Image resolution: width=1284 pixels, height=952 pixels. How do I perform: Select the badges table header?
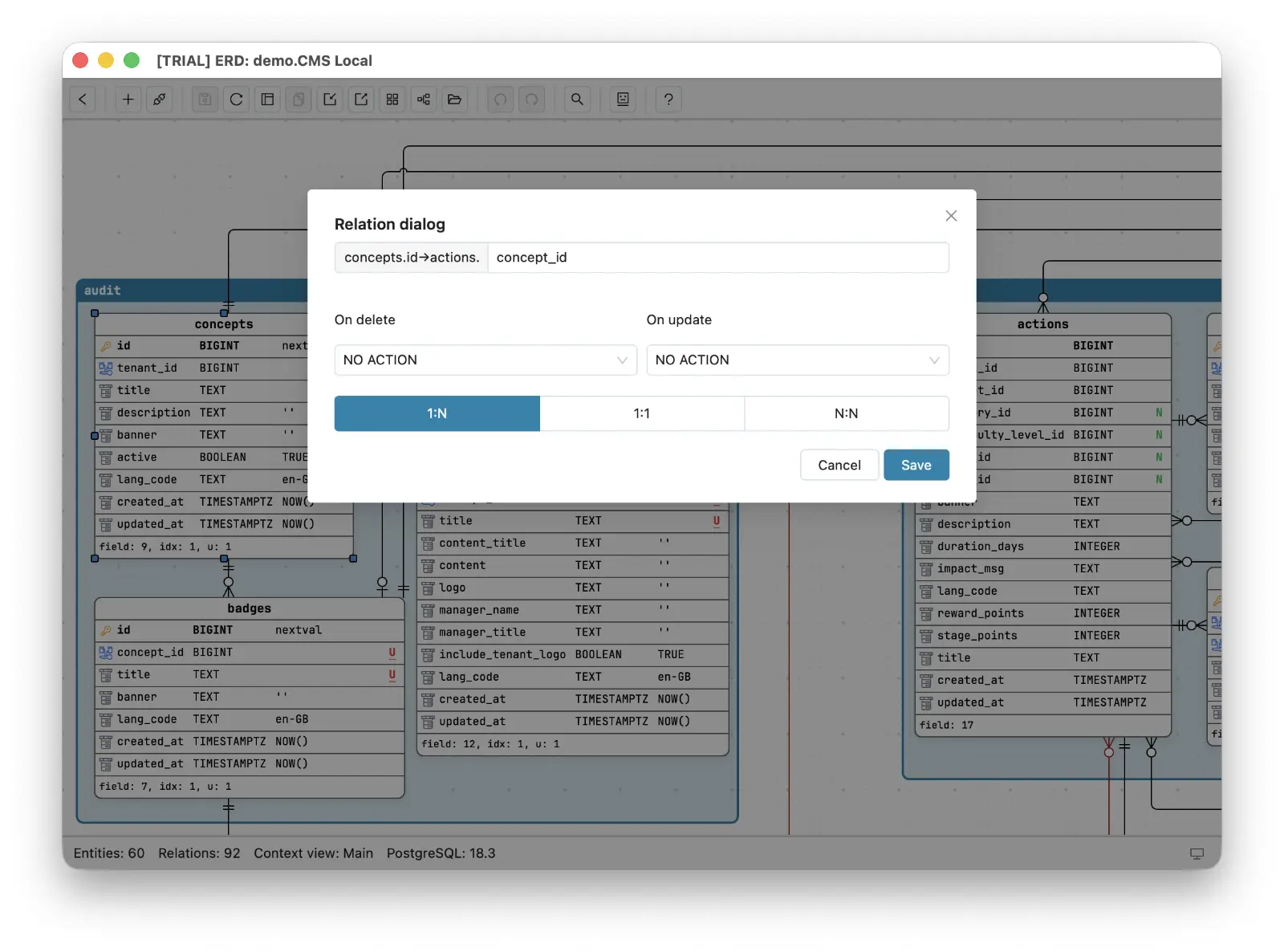[x=249, y=608]
